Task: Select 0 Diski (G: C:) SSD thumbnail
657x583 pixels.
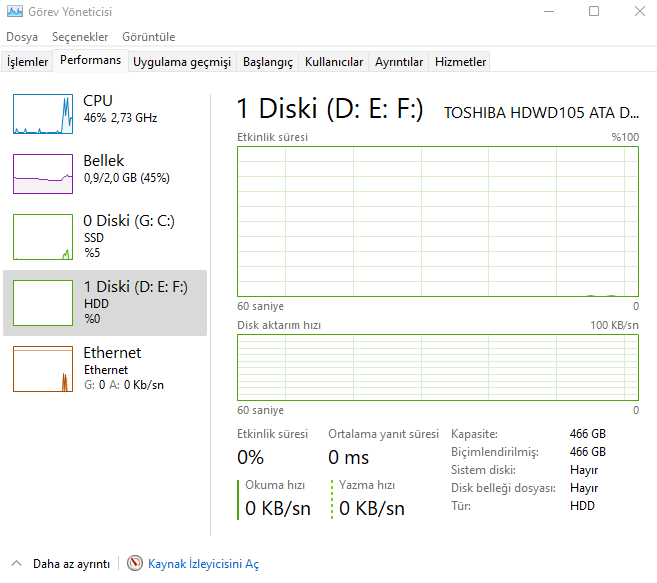Action: pos(43,236)
